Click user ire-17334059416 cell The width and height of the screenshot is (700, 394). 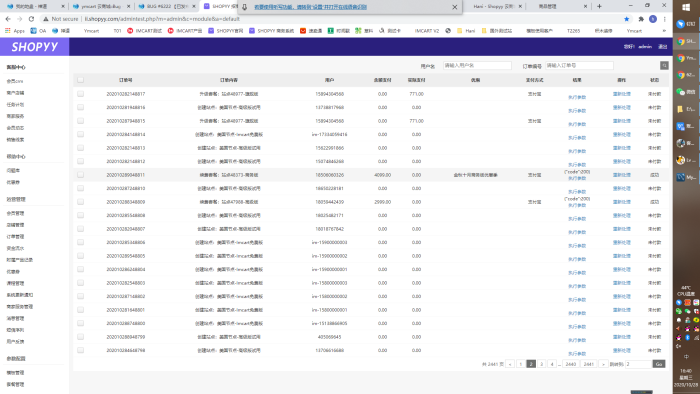329,134
